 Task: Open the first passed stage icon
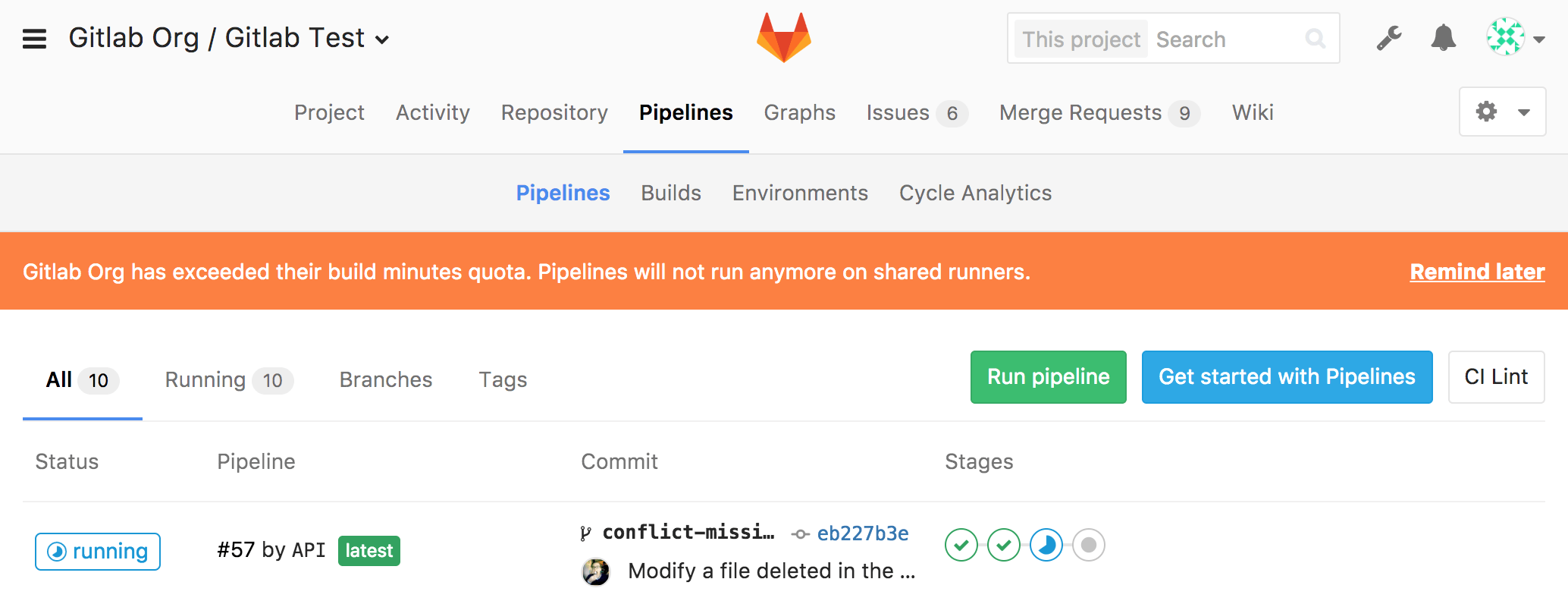click(961, 545)
